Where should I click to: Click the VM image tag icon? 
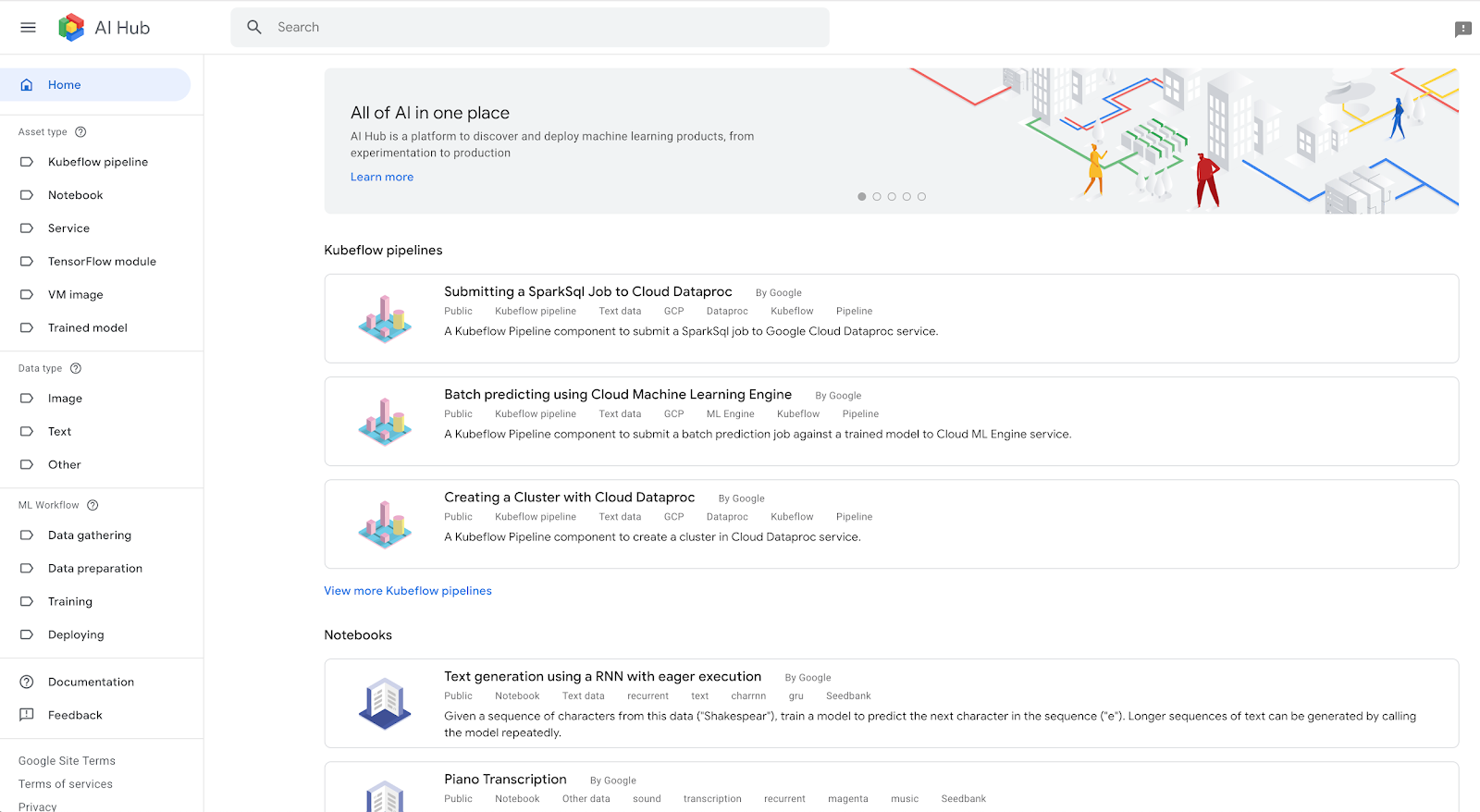pos(27,295)
